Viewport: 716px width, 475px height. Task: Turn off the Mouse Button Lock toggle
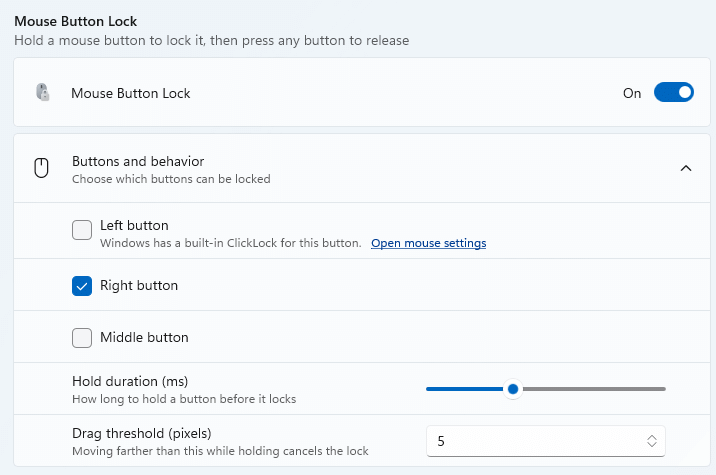[674, 92]
